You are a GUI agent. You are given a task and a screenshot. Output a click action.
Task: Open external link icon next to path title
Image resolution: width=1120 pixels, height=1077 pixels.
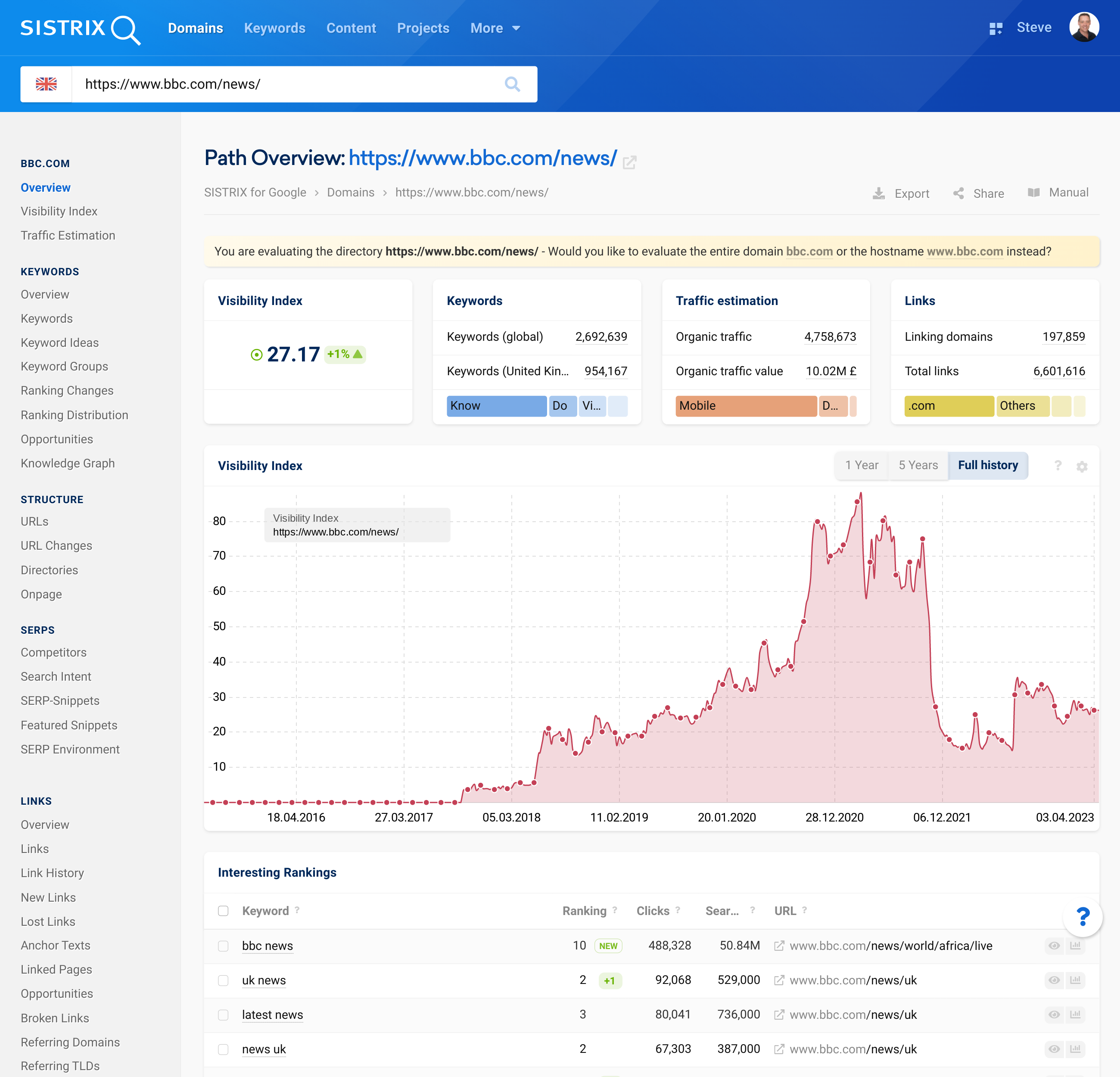pos(629,162)
